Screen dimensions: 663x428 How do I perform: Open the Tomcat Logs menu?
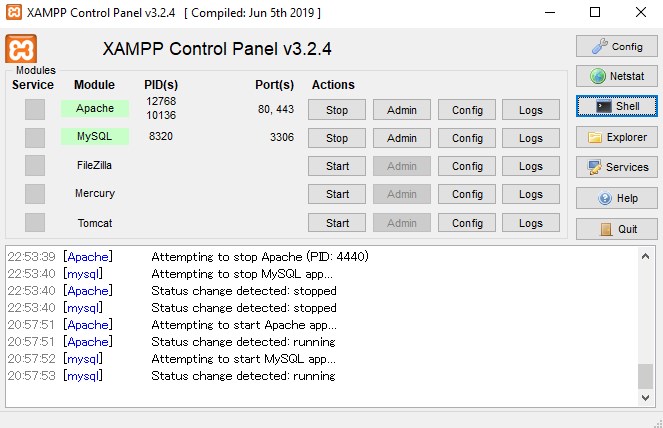[x=531, y=223]
